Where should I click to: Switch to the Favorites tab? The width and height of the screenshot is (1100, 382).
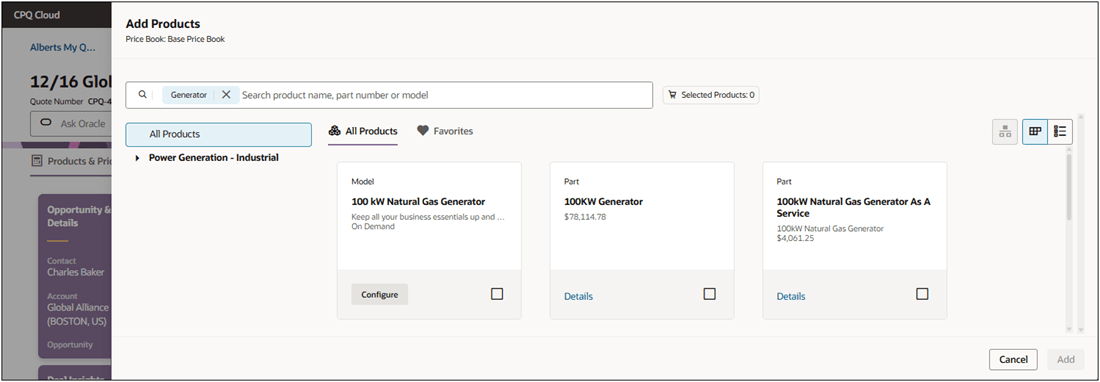[445, 131]
